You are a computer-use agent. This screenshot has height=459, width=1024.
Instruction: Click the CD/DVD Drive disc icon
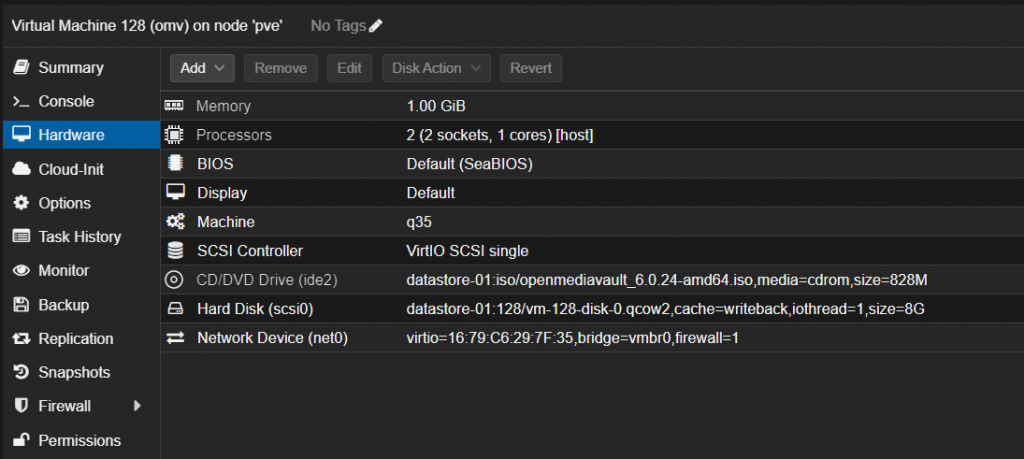(175, 280)
